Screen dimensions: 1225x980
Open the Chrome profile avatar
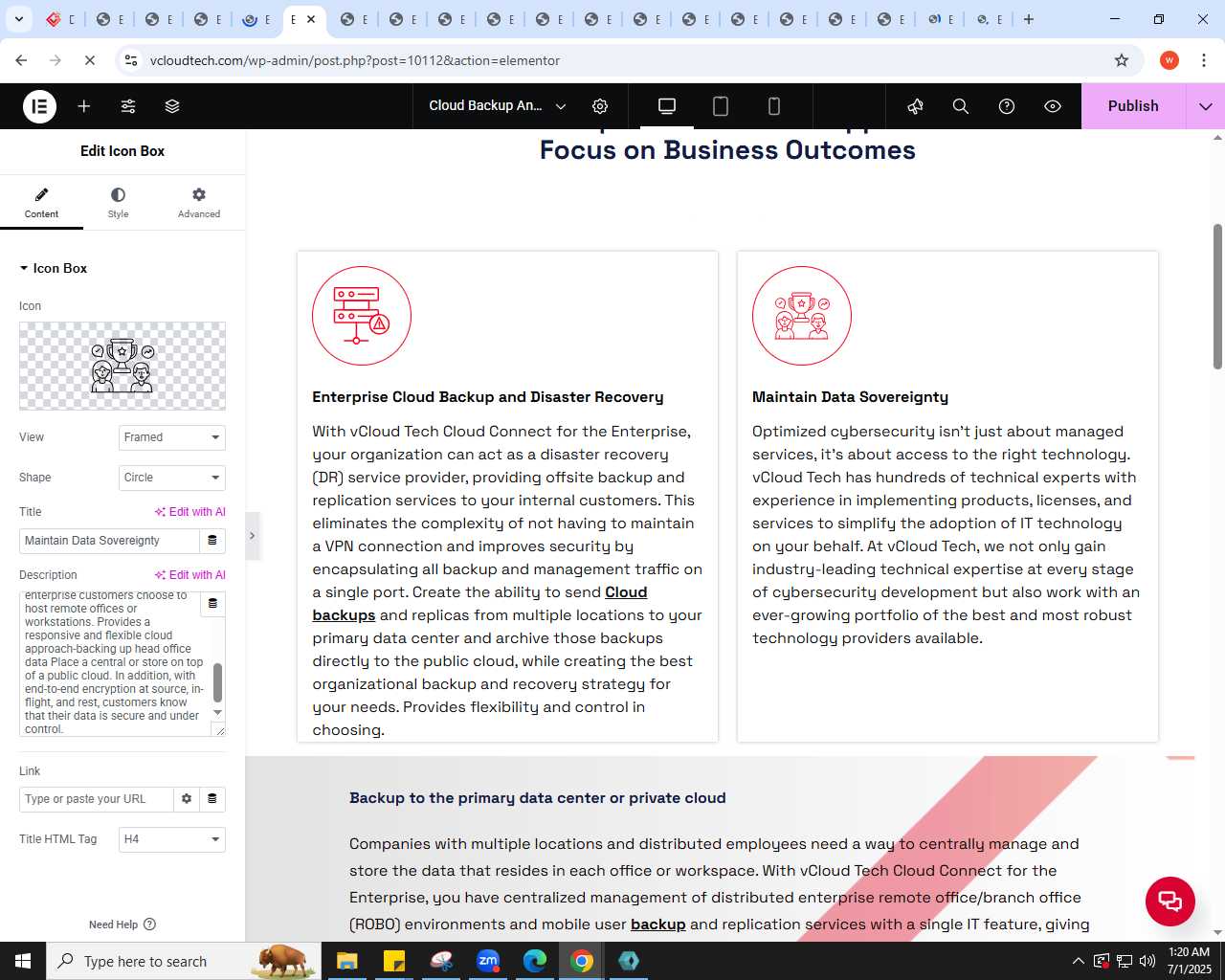point(1169,60)
